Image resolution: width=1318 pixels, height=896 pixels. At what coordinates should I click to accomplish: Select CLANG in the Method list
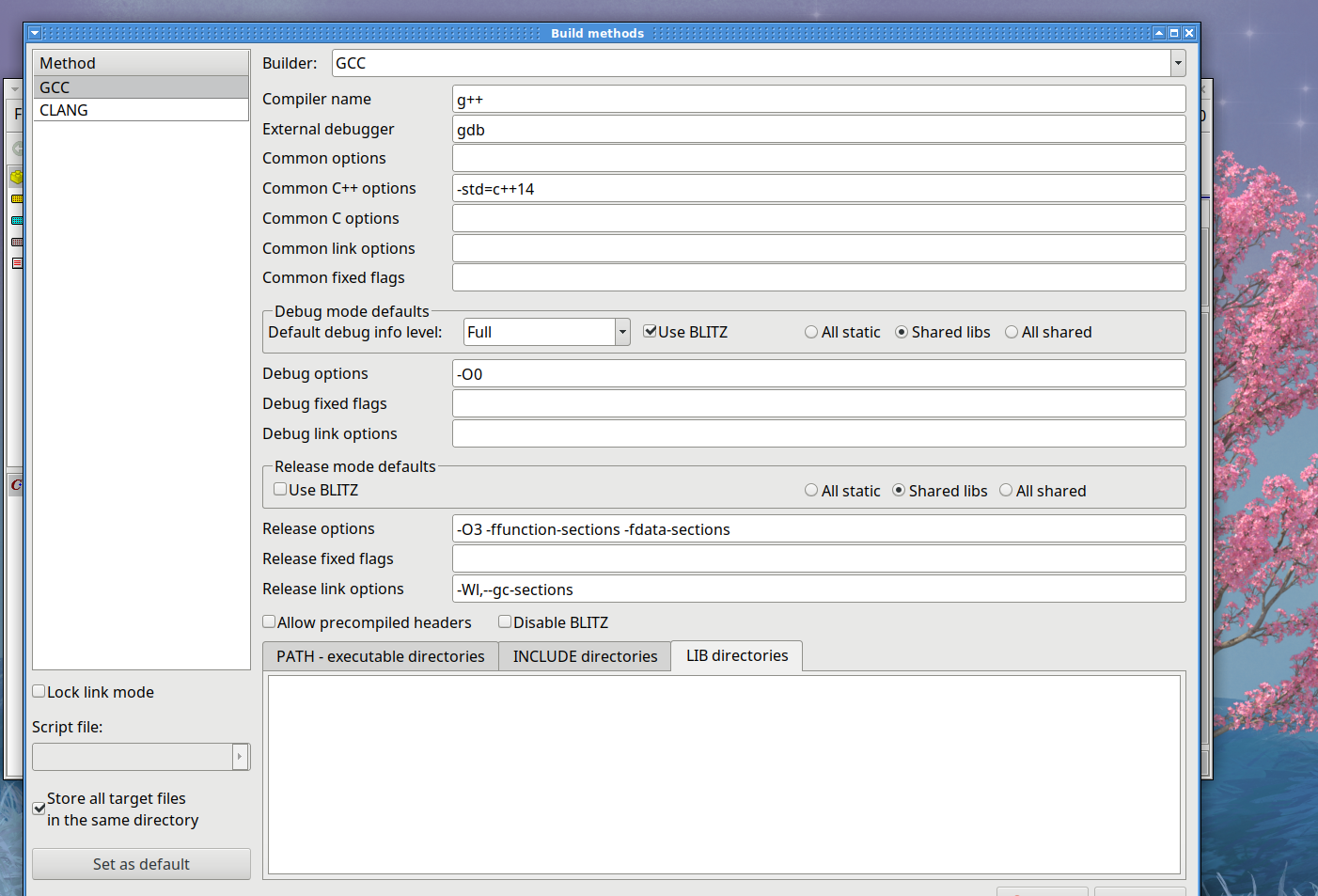point(64,110)
